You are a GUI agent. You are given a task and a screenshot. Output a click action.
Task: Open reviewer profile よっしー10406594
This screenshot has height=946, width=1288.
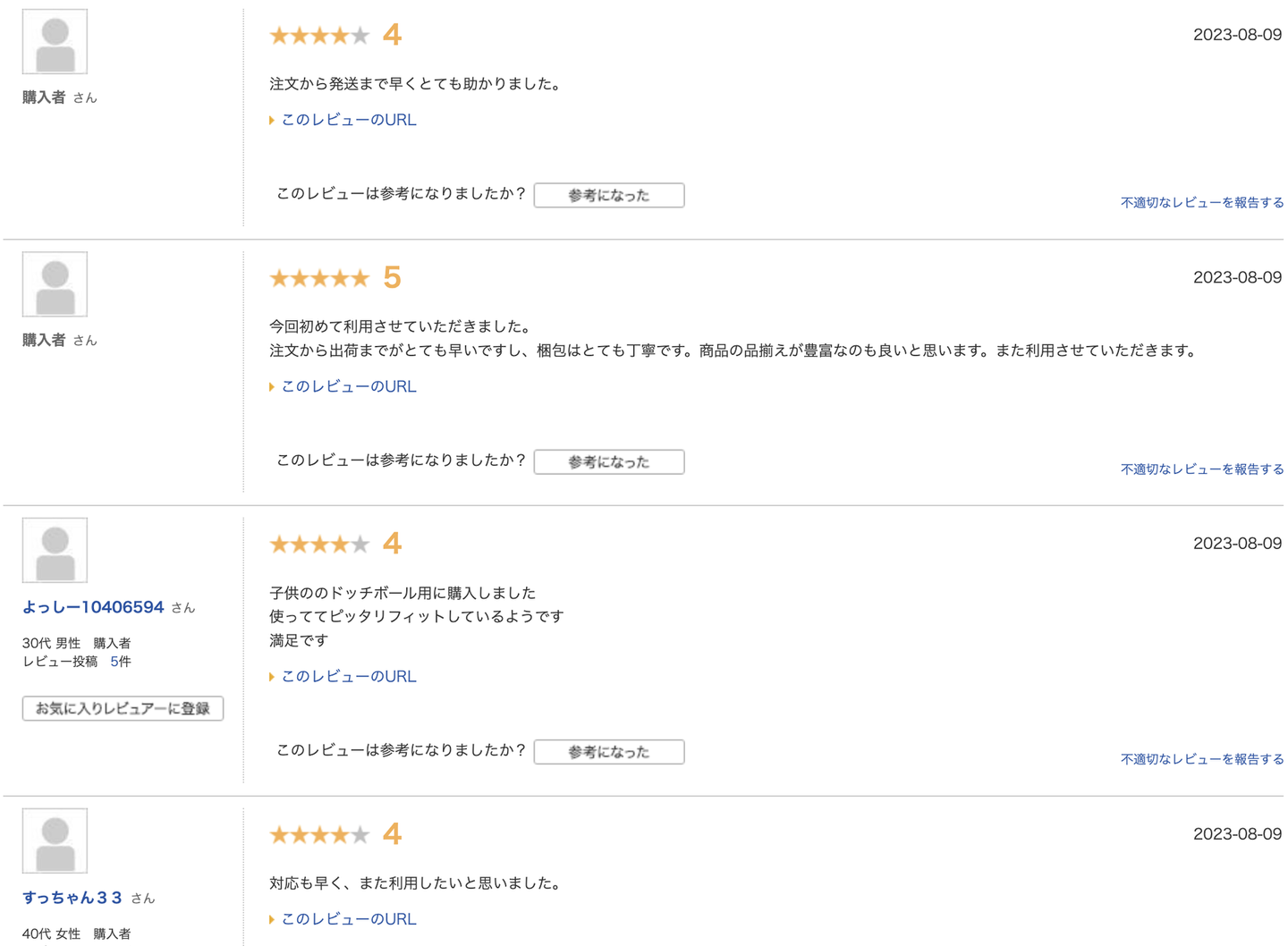(x=93, y=607)
